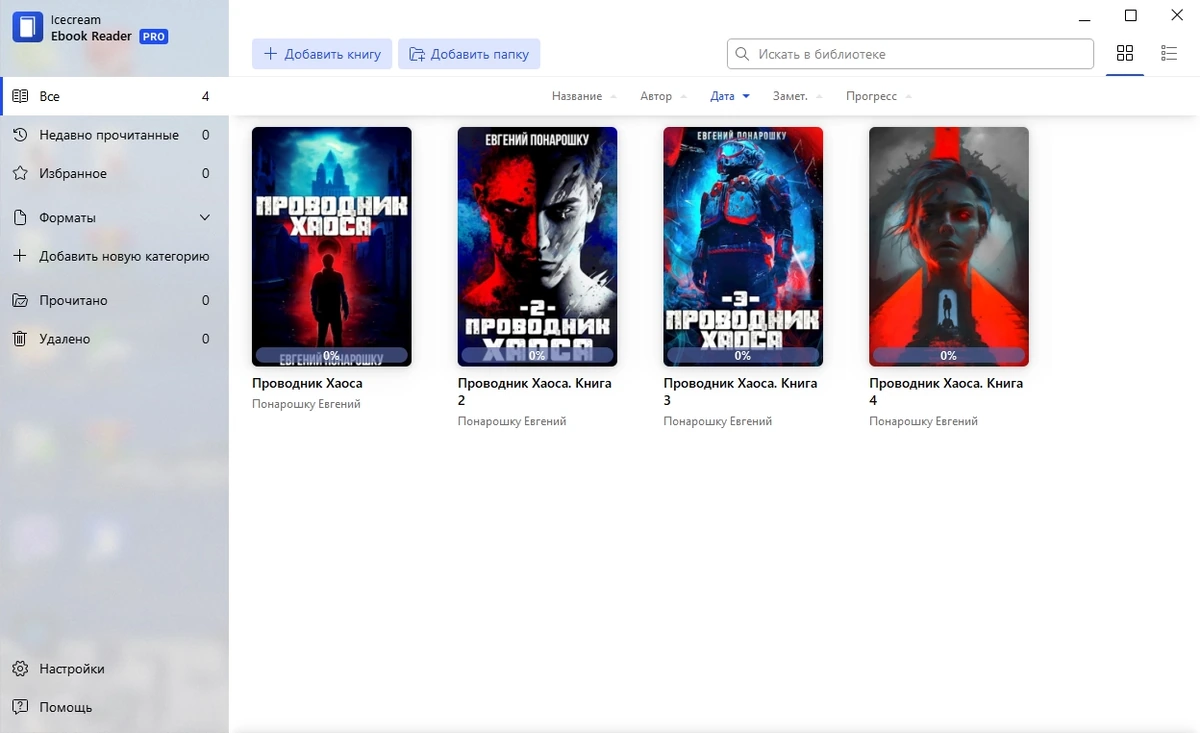The image size is (1200, 733).
Task: Click the question mark help icon
Action: pos(20,708)
